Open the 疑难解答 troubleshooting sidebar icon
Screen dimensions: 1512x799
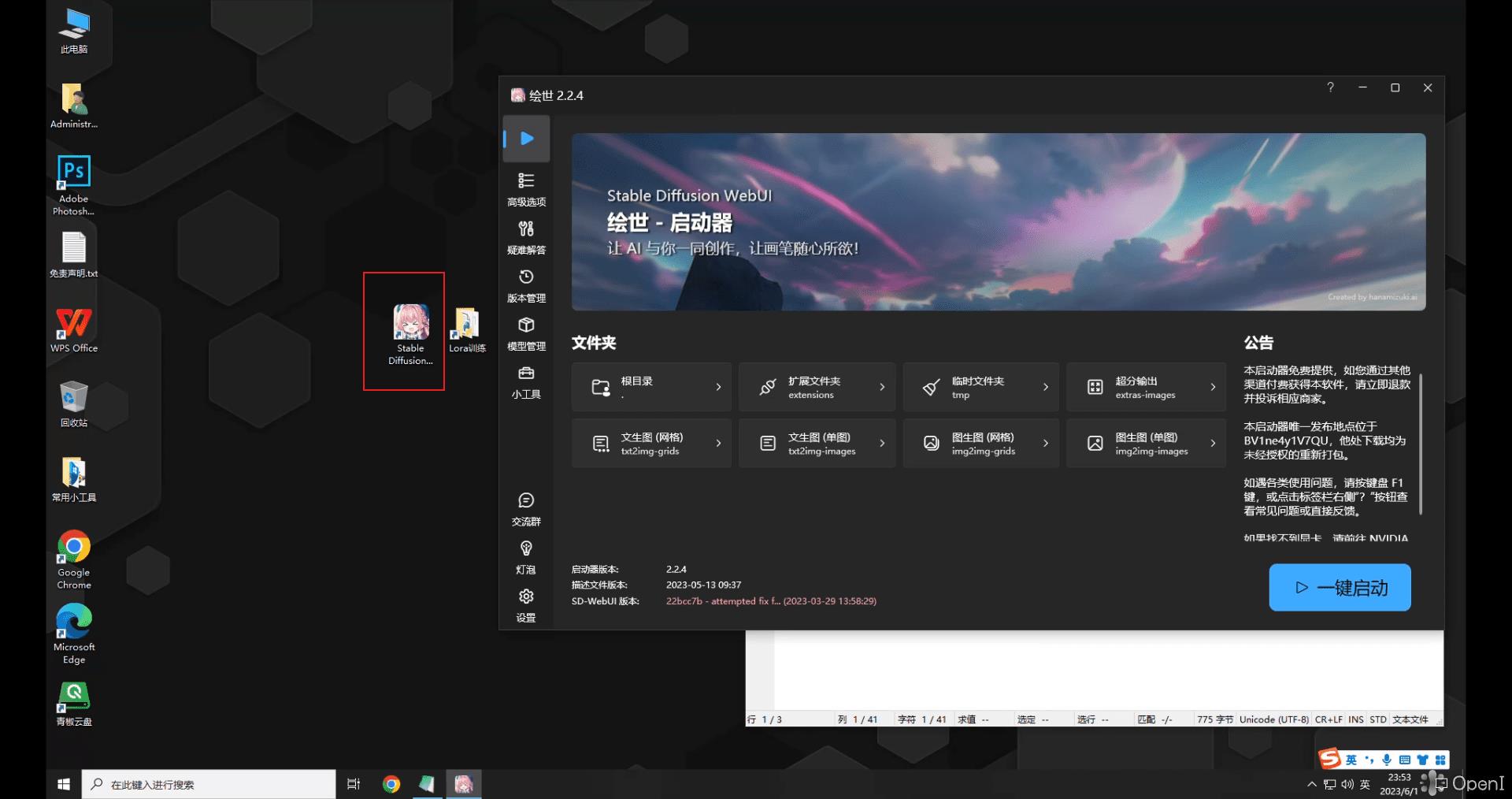[x=526, y=236]
